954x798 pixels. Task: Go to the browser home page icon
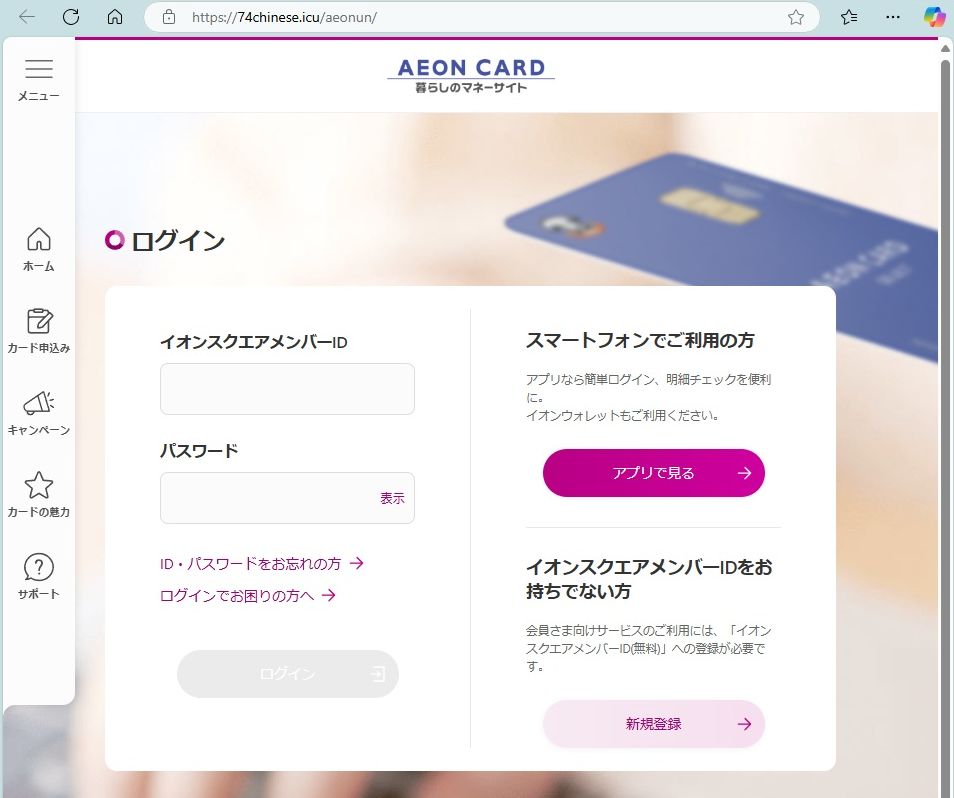point(115,17)
